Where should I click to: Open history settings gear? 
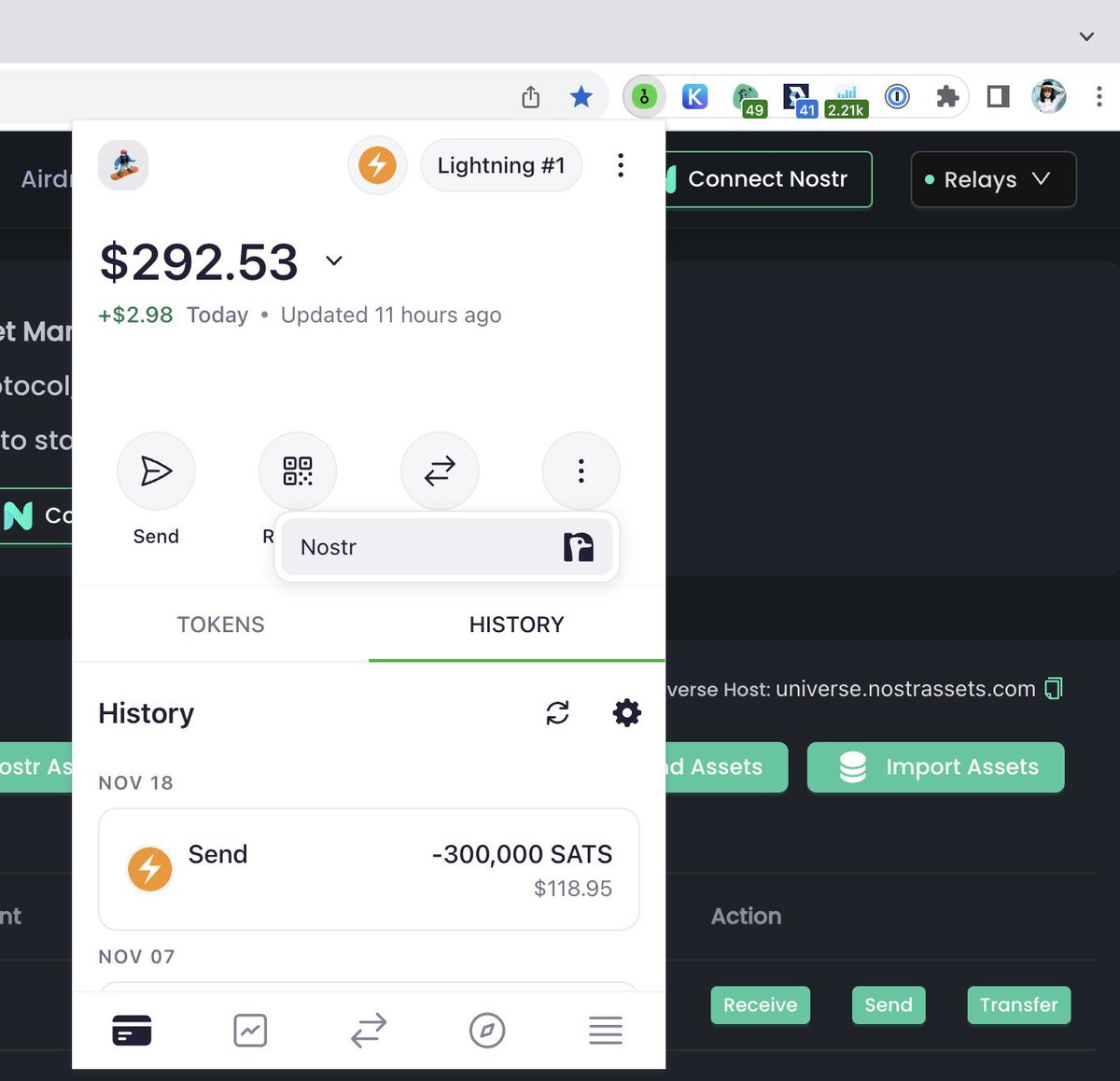(x=627, y=713)
